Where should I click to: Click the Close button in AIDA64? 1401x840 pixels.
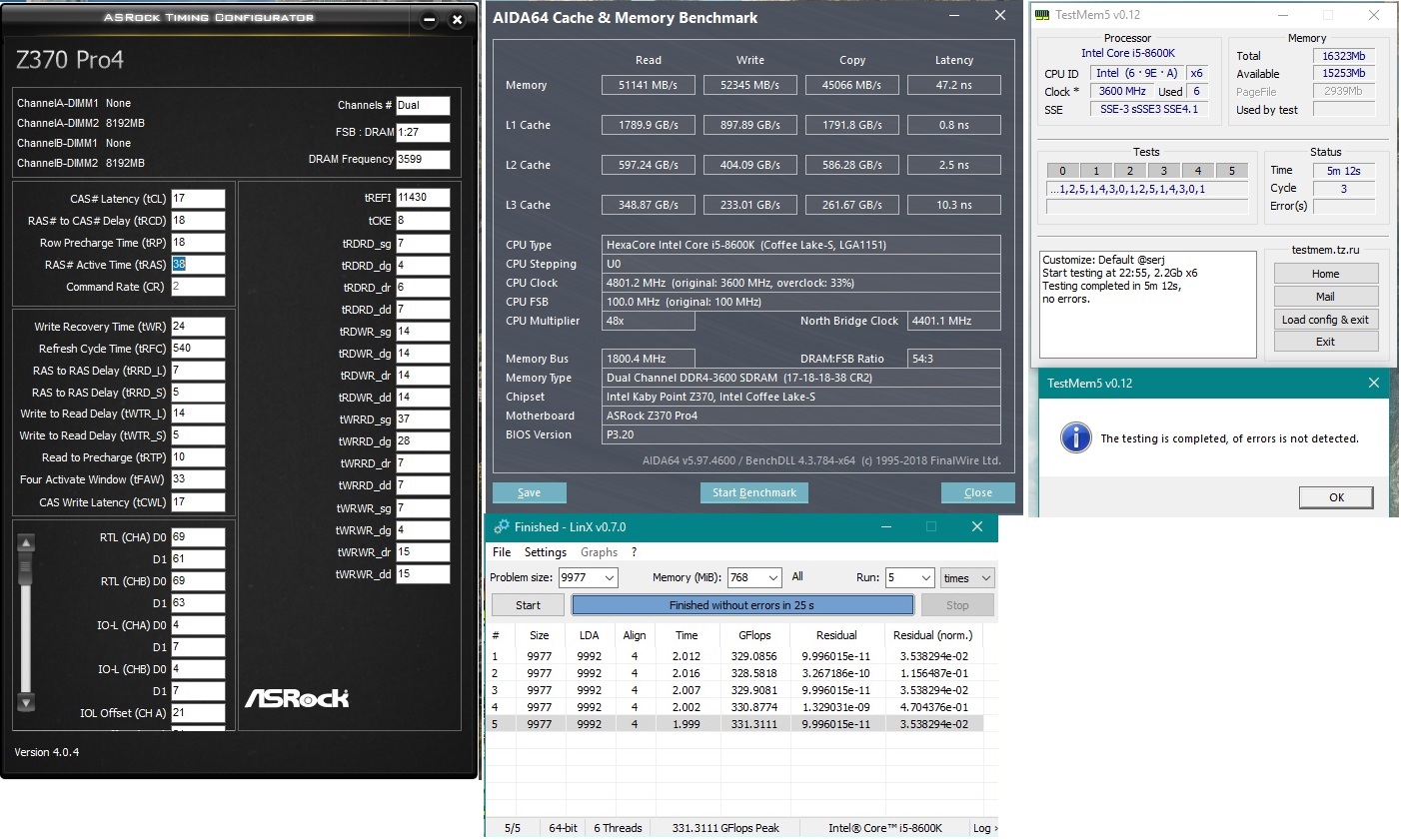[978, 492]
